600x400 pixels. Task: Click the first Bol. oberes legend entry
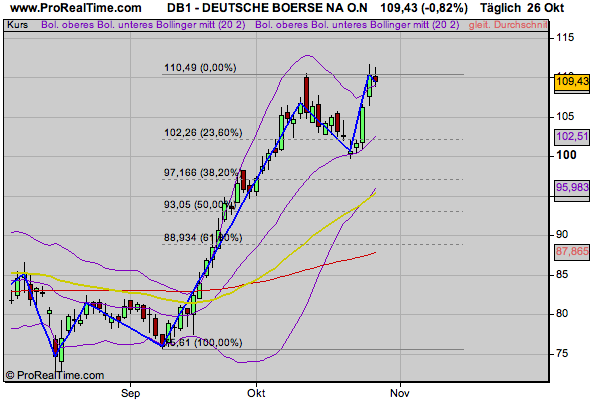[68, 25]
